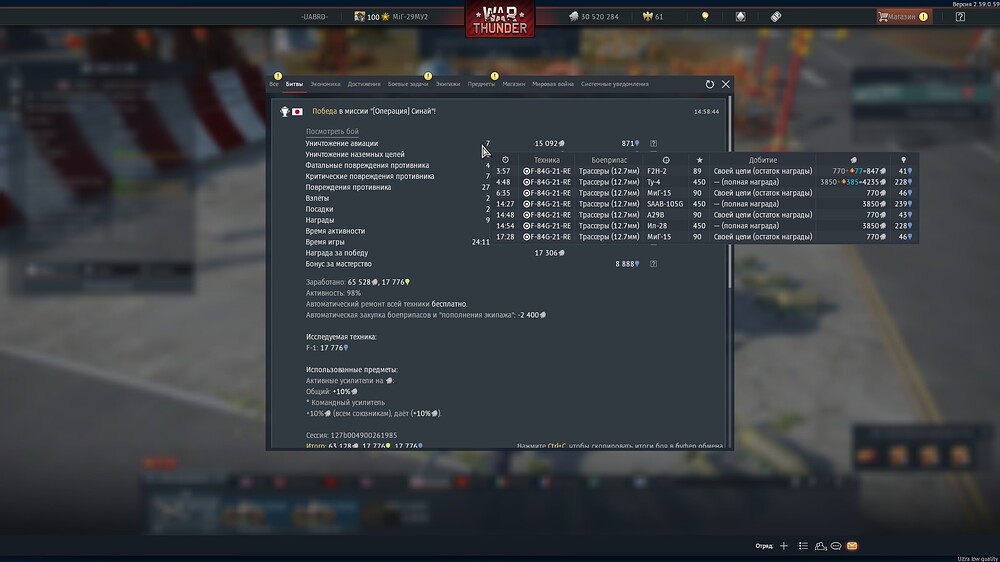
Task: Open the Достижения tab
Action: click(364, 84)
